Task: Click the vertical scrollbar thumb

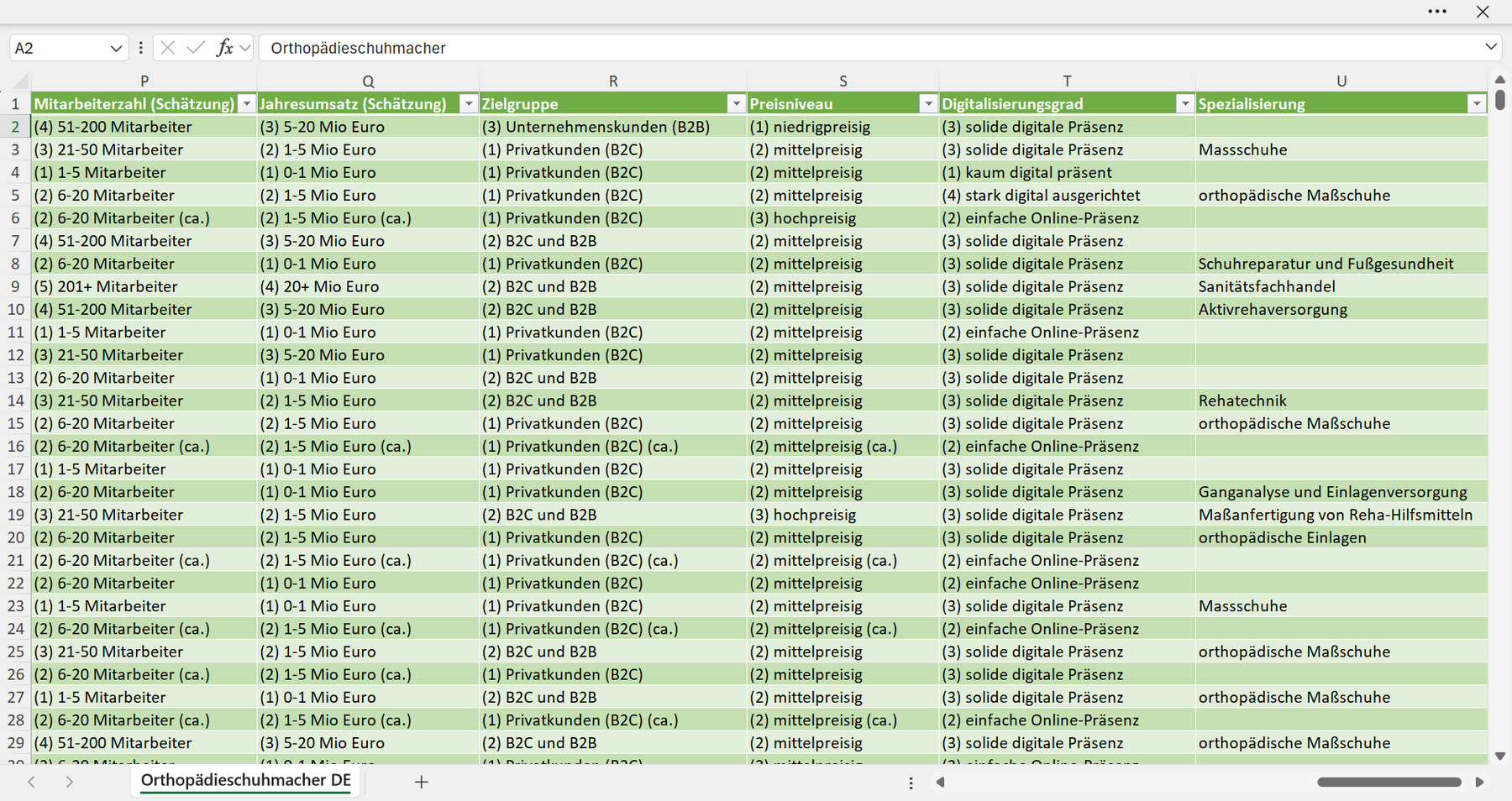Action: [x=1500, y=100]
